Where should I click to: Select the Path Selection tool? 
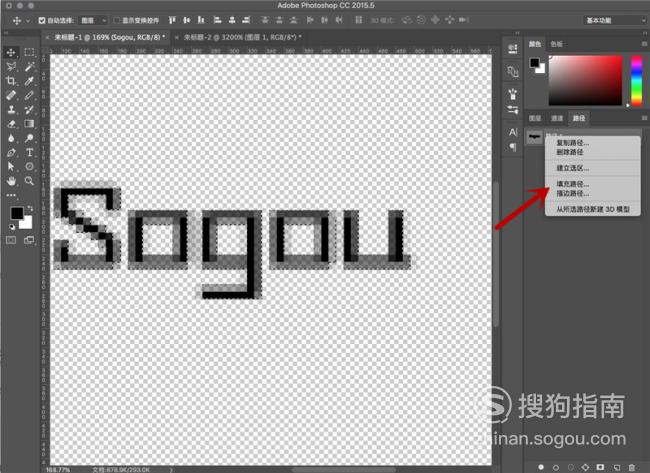(x=11, y=167)
